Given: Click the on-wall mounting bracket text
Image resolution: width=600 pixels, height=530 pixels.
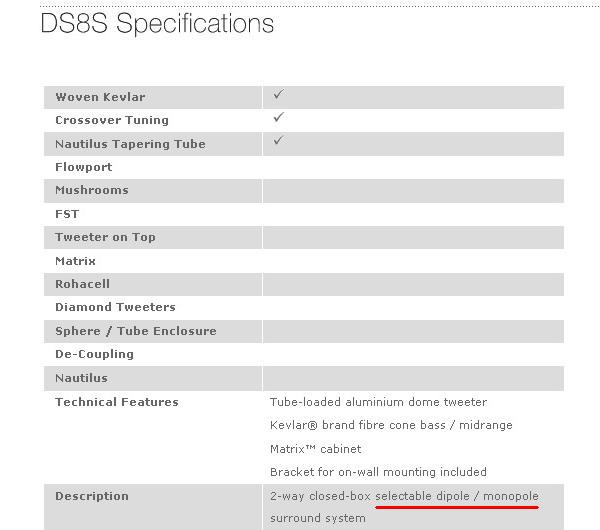Looking at the screenshot, I should pyautogui.click(x=378, y=472).
